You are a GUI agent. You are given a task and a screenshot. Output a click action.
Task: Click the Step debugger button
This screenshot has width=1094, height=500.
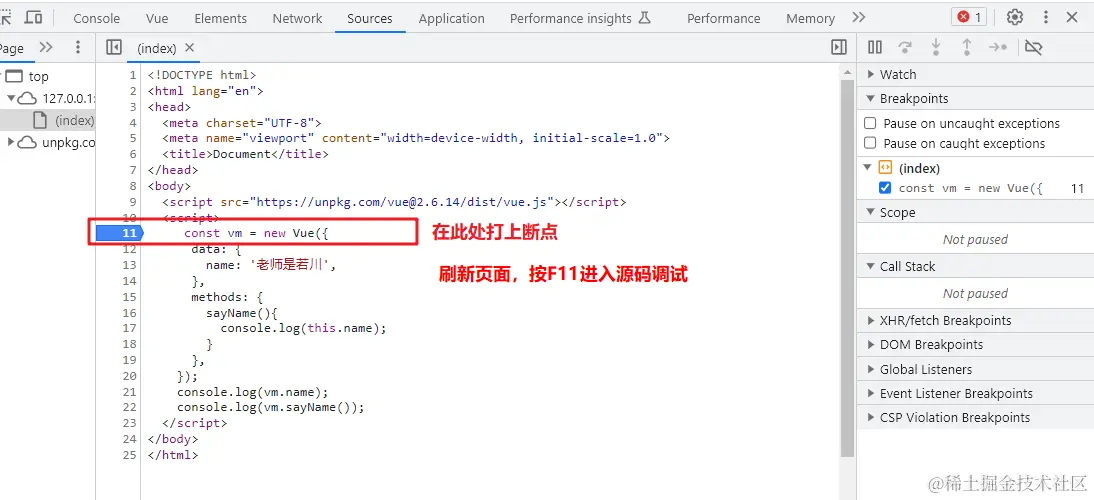coord(998,47)
